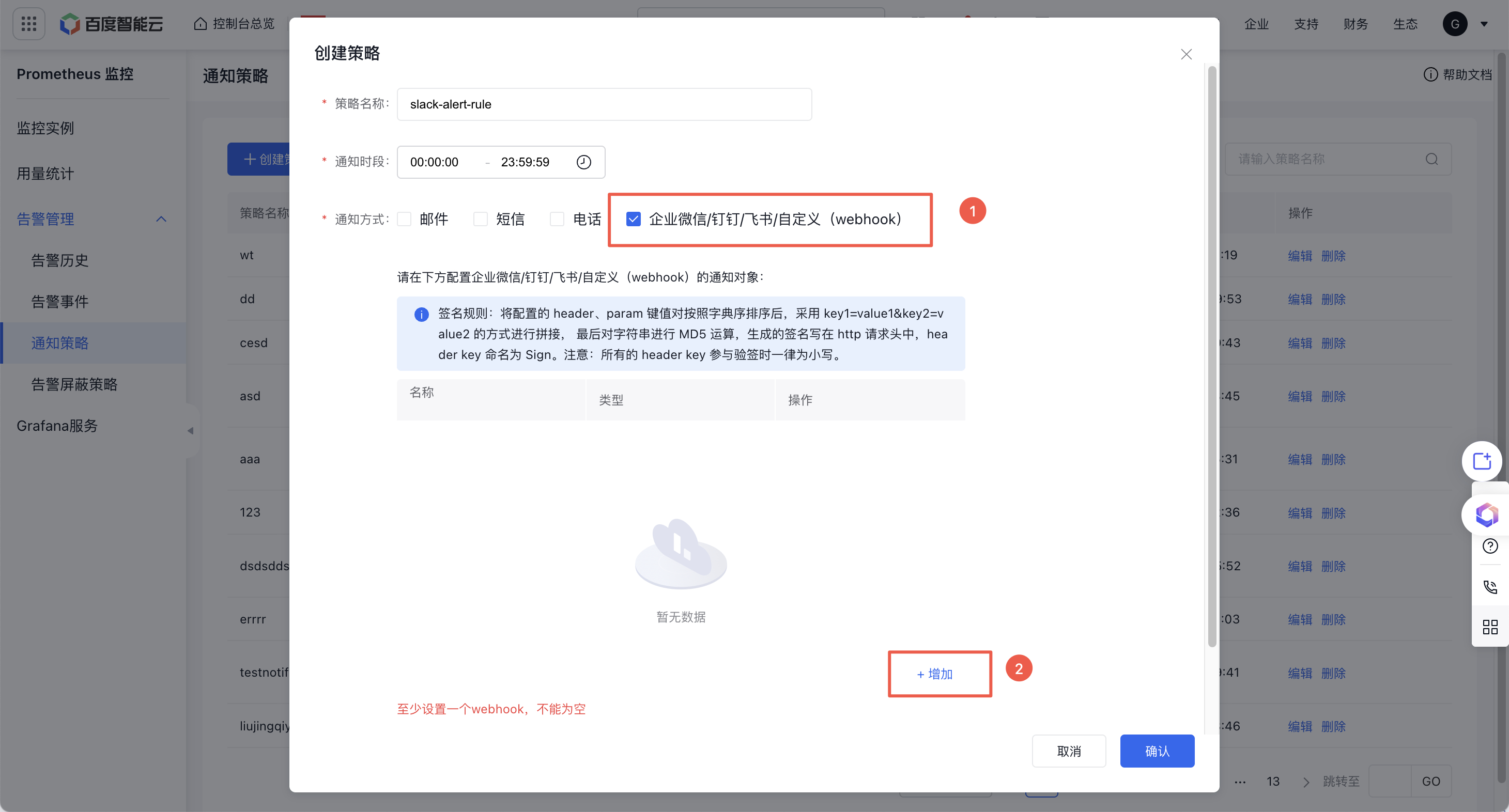Click 名称 column header in webhook table
The width and height of the screenshot is (1509, 812).
tap(422, 393)
